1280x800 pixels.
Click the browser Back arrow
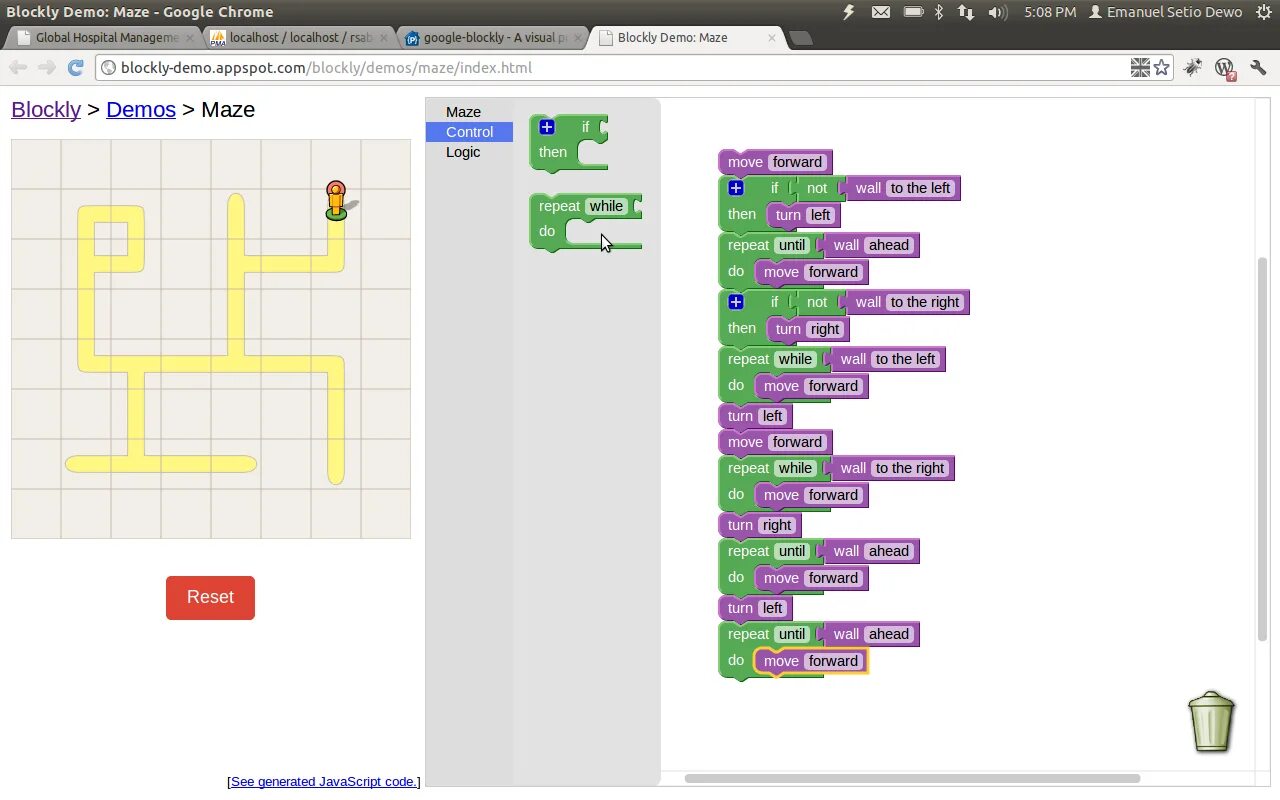click(18, 67)
